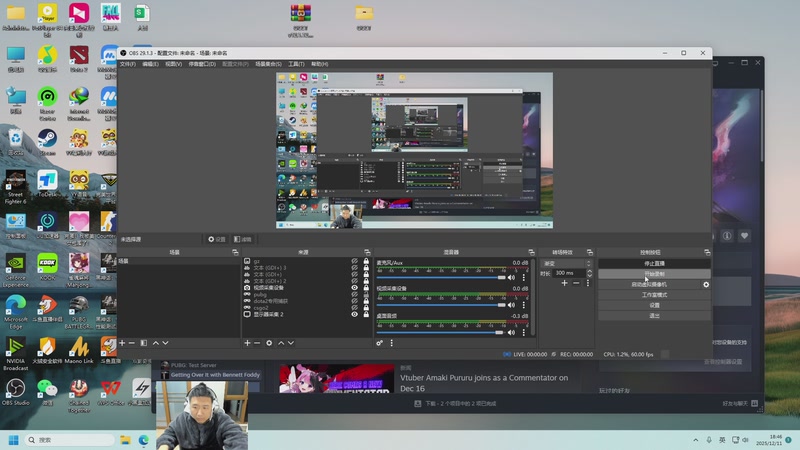Open scene filters icon in scenes toolbar
This screenshot has width=800, height=450.
144,343
